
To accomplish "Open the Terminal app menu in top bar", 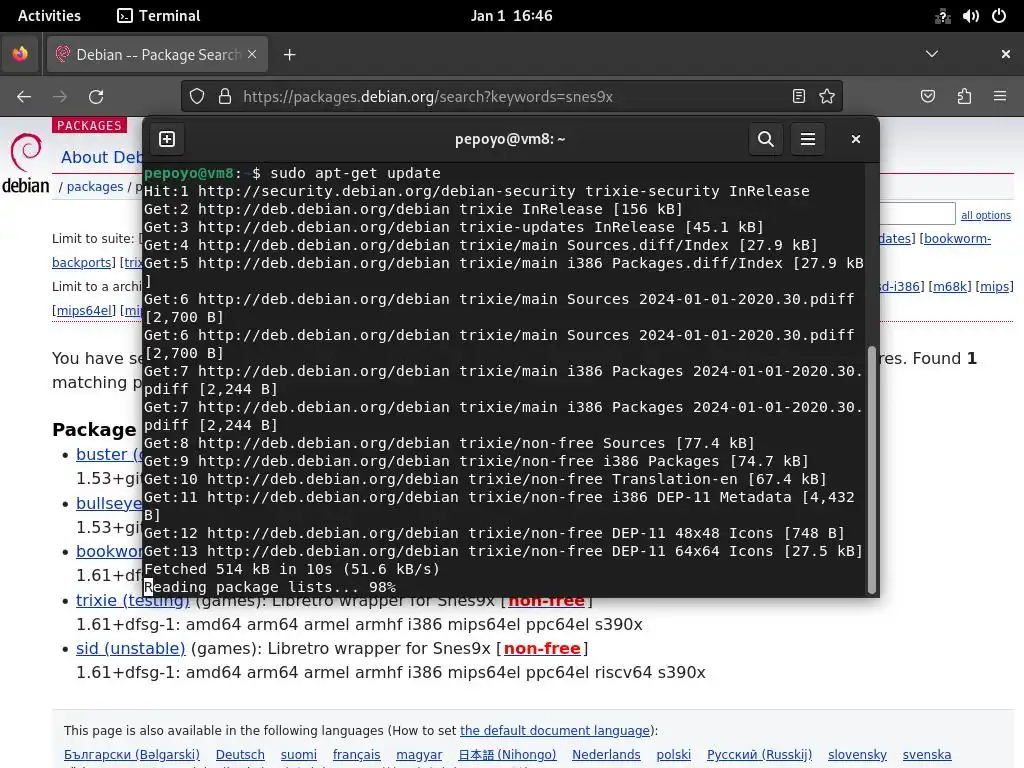I will point(159,16).
